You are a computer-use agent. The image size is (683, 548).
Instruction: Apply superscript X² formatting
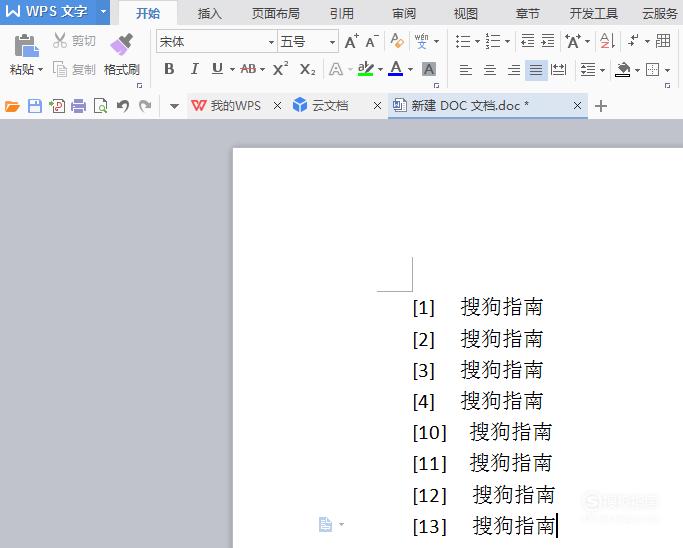pos(280,69)
